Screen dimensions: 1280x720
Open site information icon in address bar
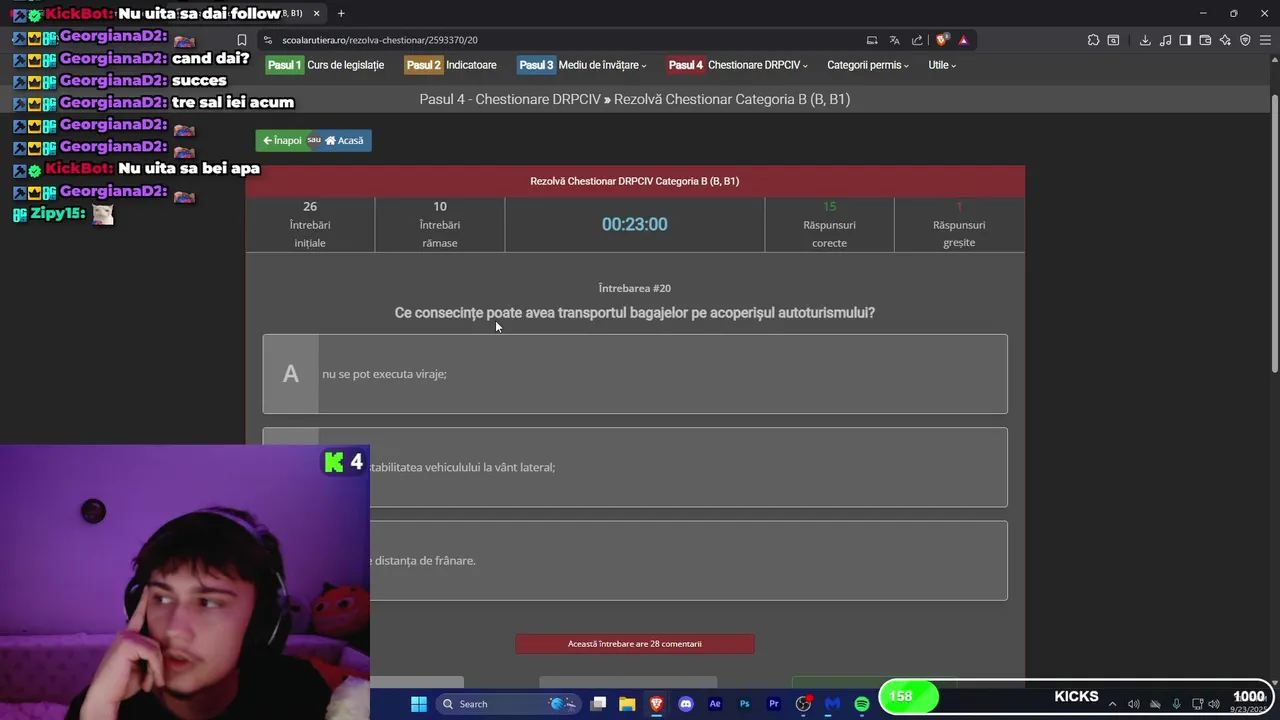coord(267,40)
